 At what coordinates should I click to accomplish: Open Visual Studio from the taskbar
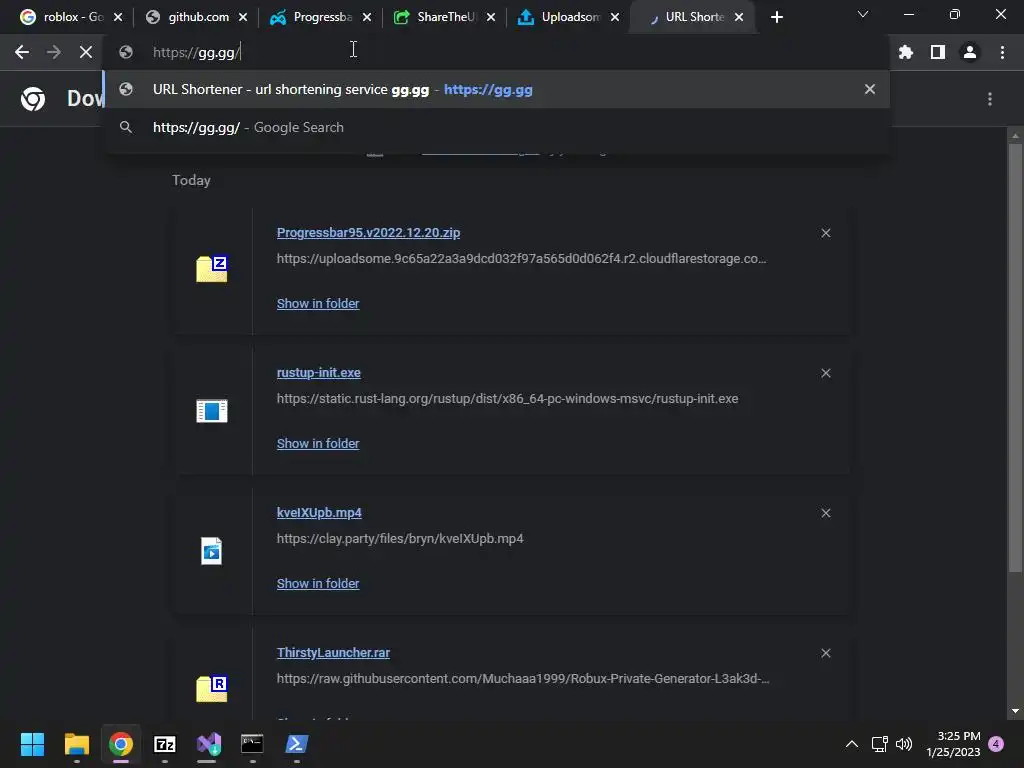pos(208,744)
